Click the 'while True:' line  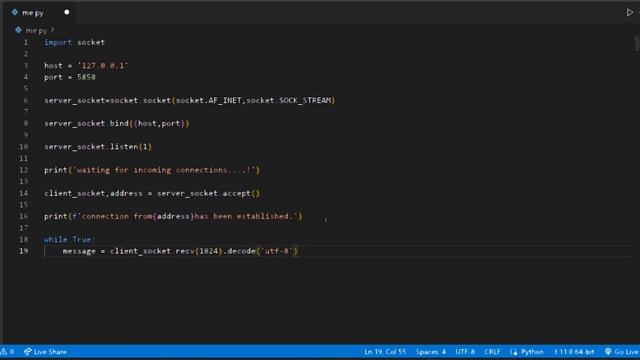tap(69, 240)
